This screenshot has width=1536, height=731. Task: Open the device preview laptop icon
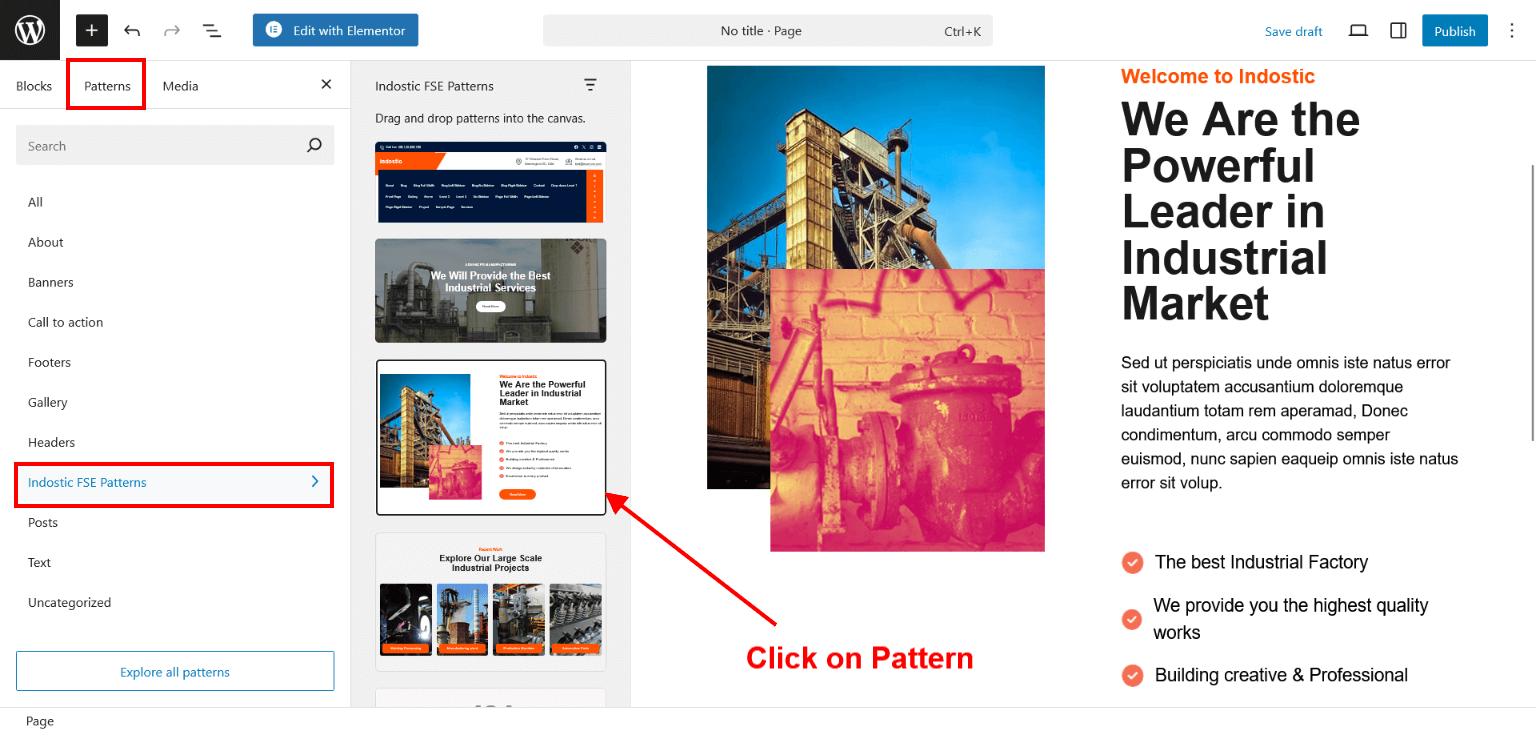[x=1358, y=30]
